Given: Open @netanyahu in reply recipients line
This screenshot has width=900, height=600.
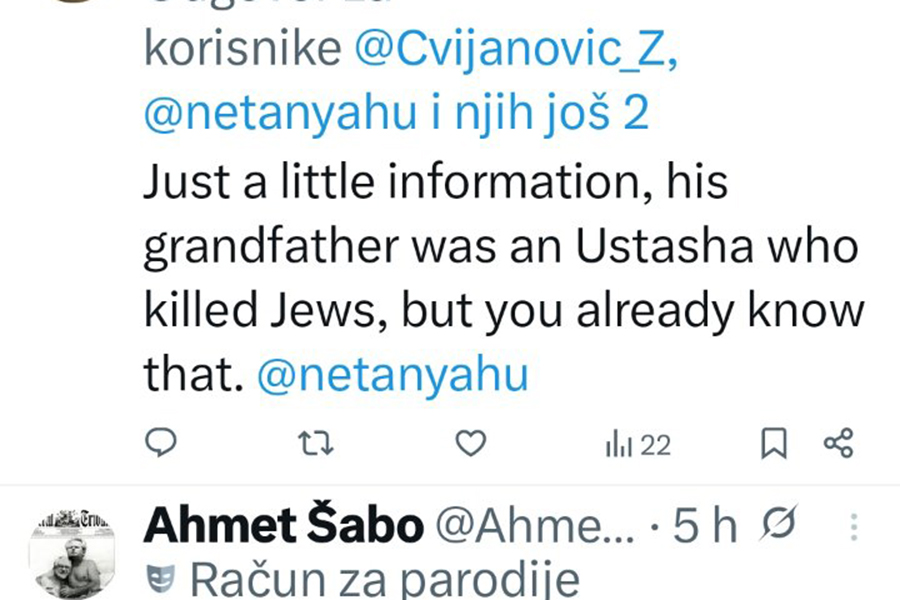Looking at the screenshot, I should (280, 114).
